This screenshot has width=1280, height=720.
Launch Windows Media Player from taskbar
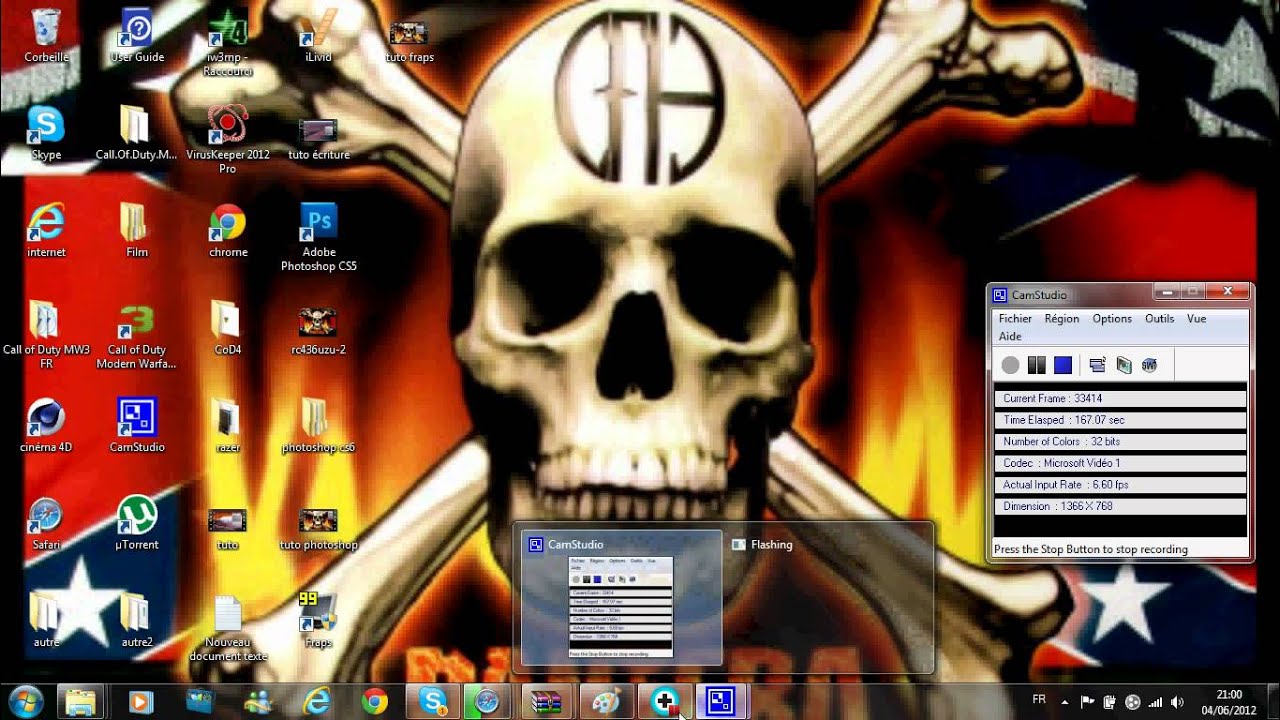tap(140, 702)
